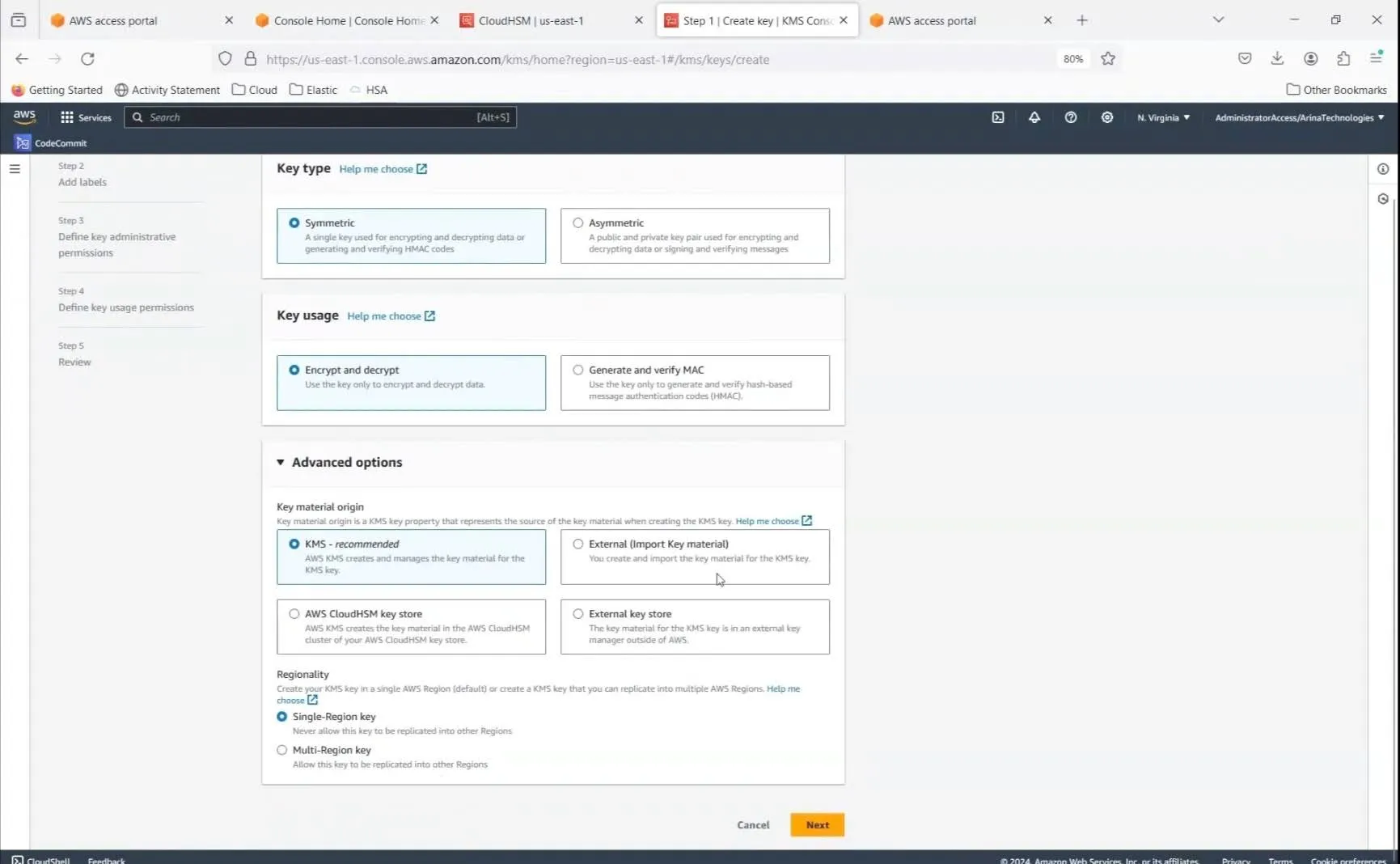
Task: Click the AWS logo home icon
Action: pos(24,116)
